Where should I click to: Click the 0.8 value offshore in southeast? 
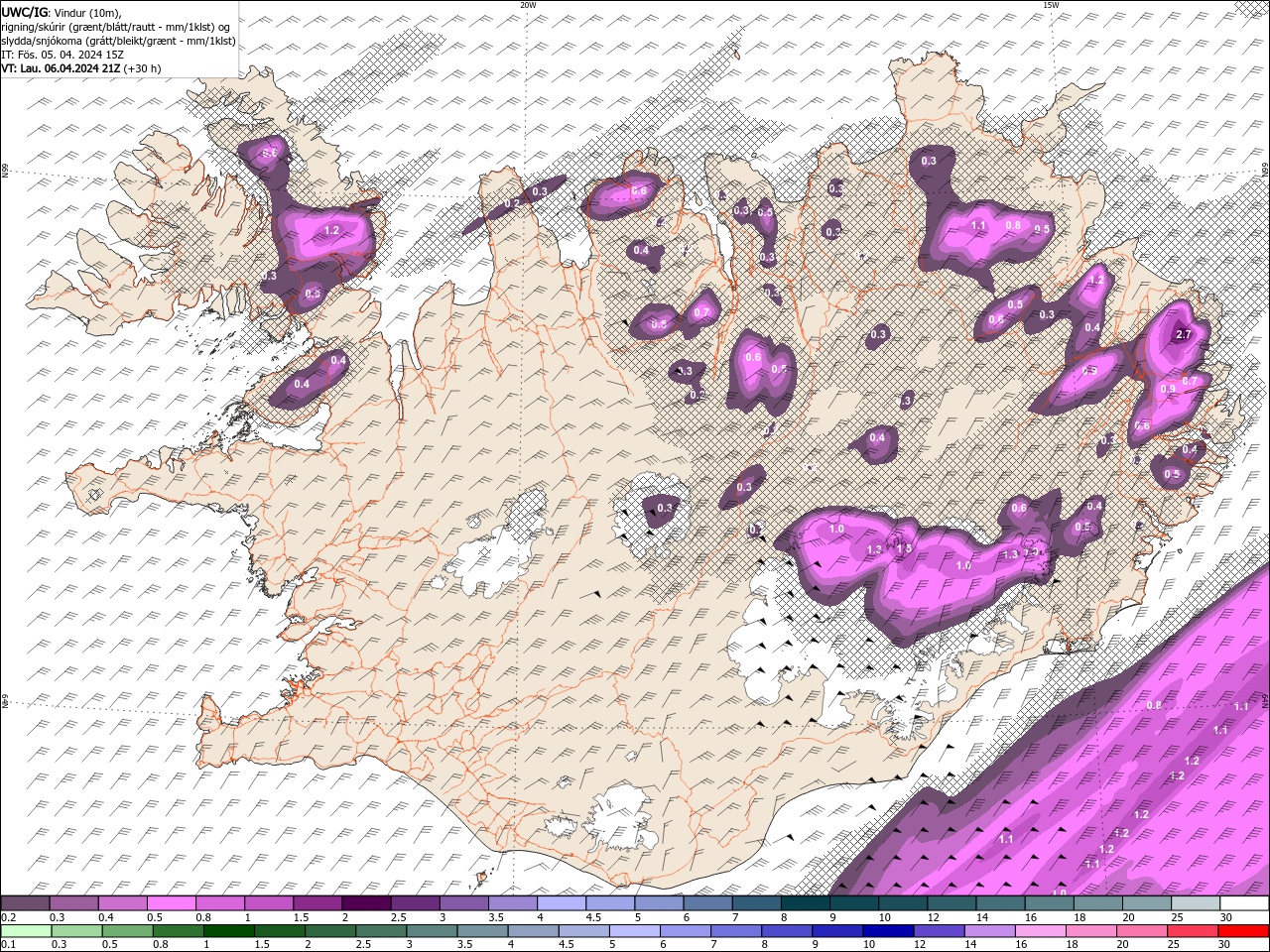[x=1154, y=705]
